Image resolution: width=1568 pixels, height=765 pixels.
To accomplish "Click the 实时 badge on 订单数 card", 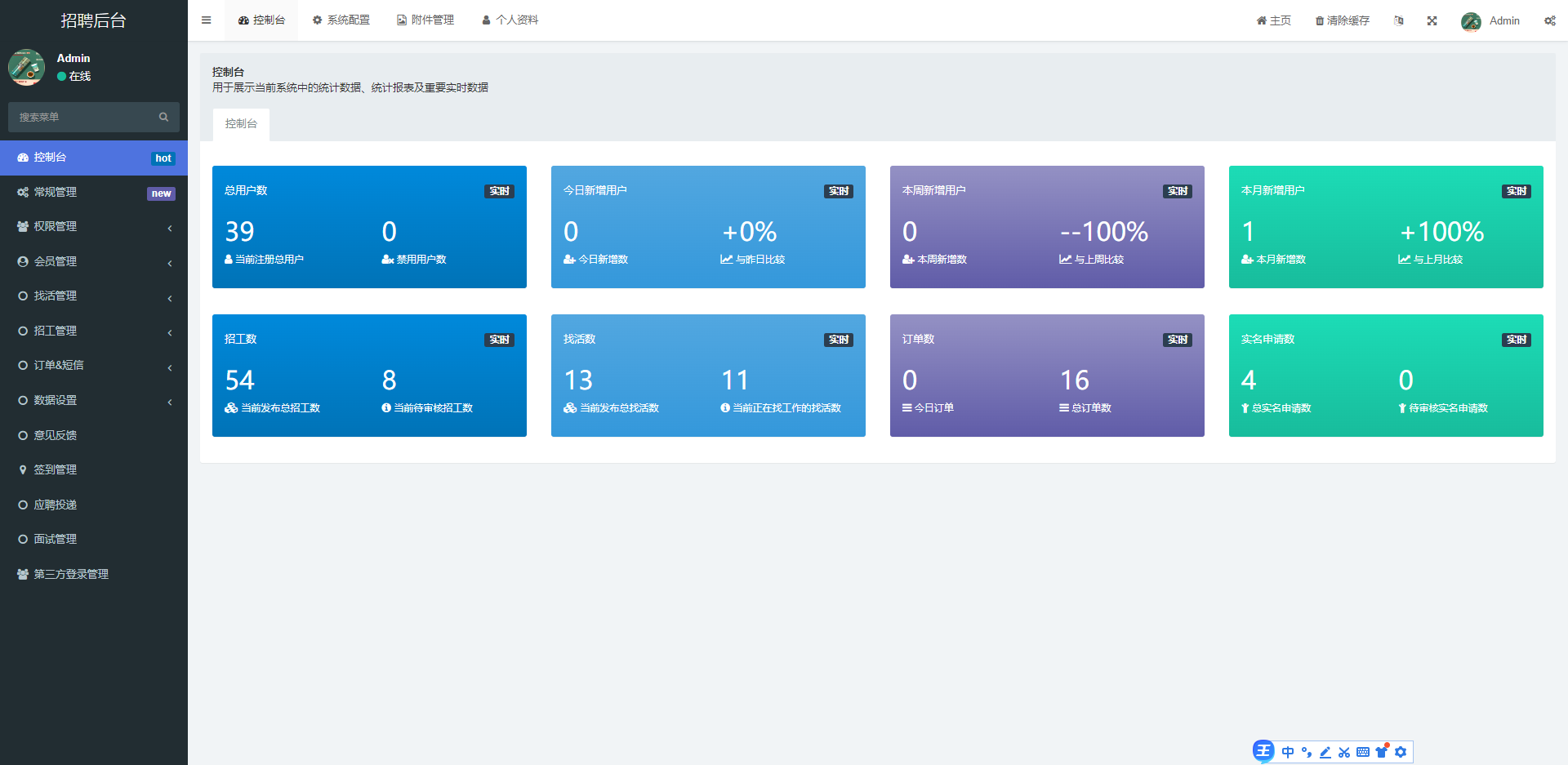I will coord(1177,340).
